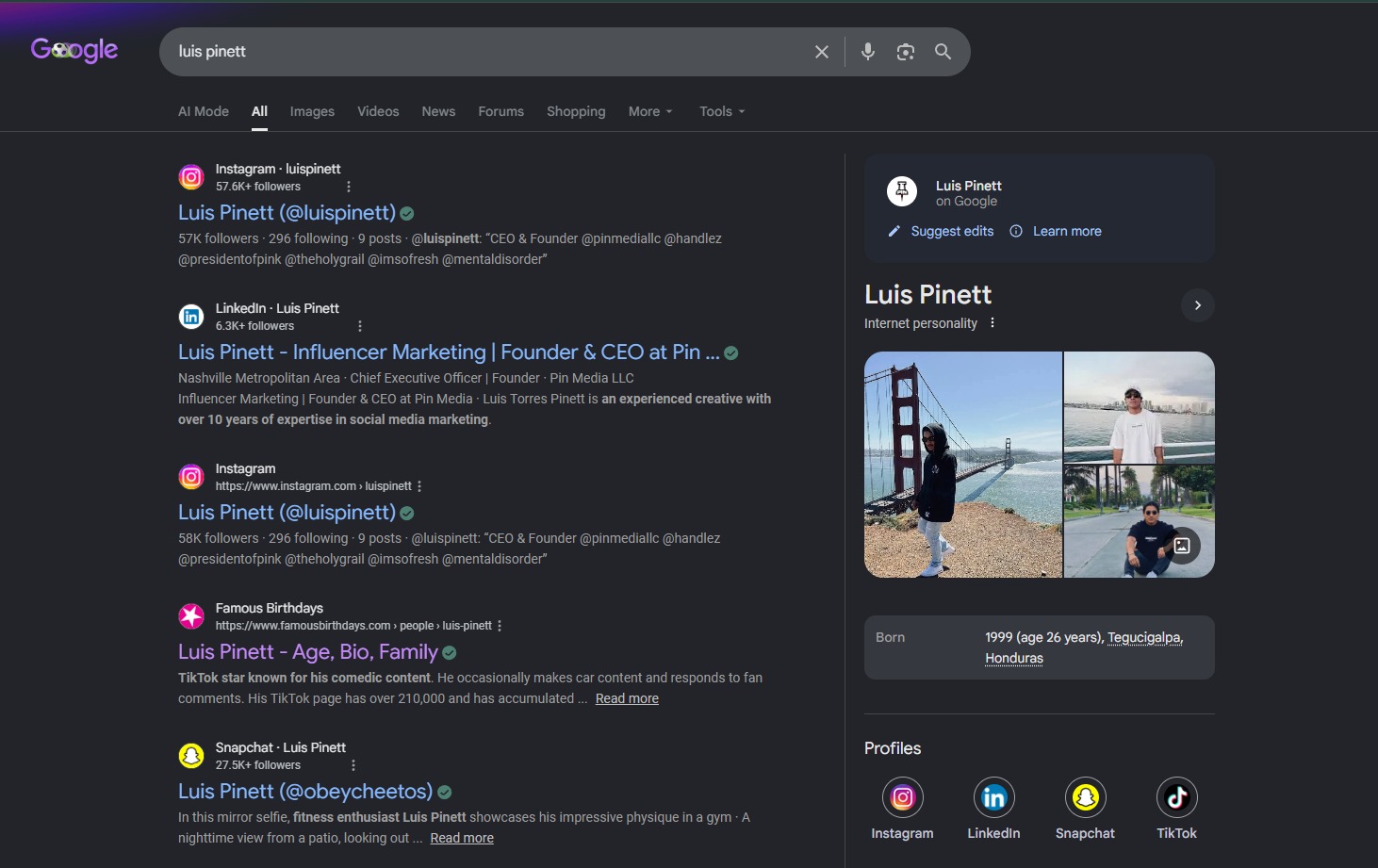1378x868 pixels.
Task: Open Luis Pinett Influencer Marketing LinkedIn result
Action: click(449, 352)
